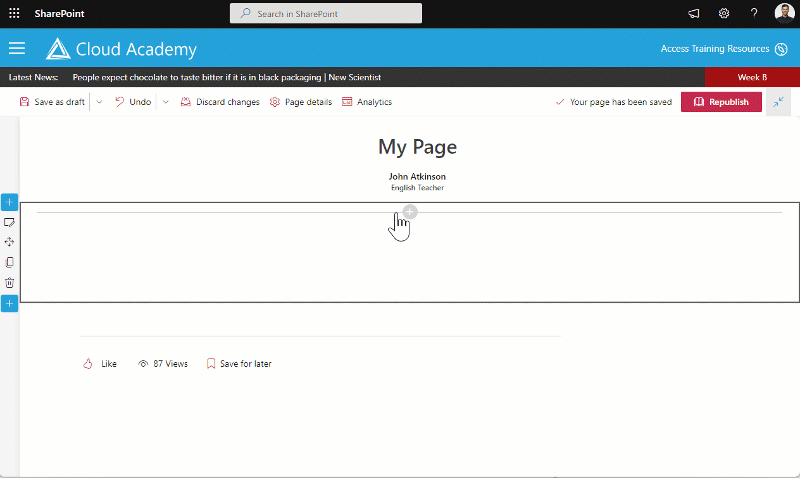The height and width of the screenshot is (478, 800).
Task: Click Undo in the command bar
Action: (x=133, y=102)
